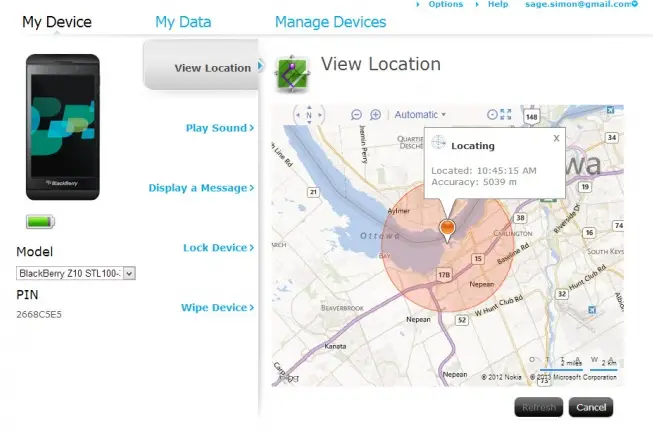Click the View Location map app icon
This screenshot has height=432, width=653.
(292, 74)
